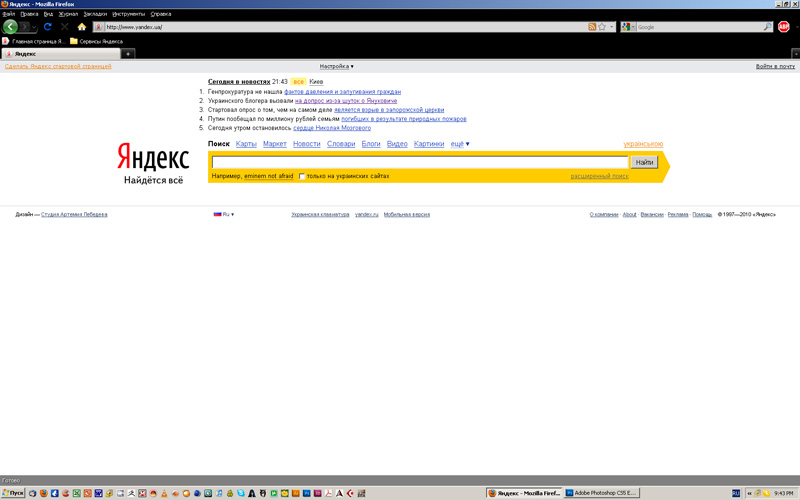Open Adobe Acrobat PDF icon in taskbar
This screenshot has height=500, width=800.
click(328, 493)
